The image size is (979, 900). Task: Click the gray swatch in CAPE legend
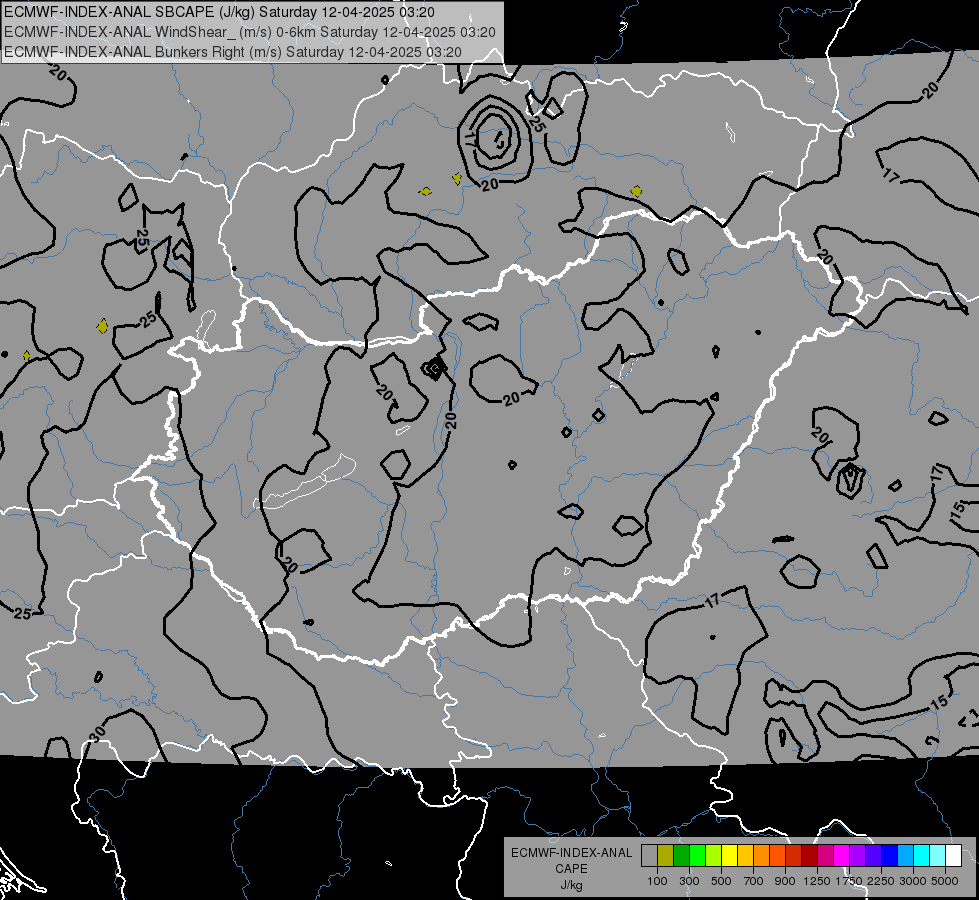(649, 856)
